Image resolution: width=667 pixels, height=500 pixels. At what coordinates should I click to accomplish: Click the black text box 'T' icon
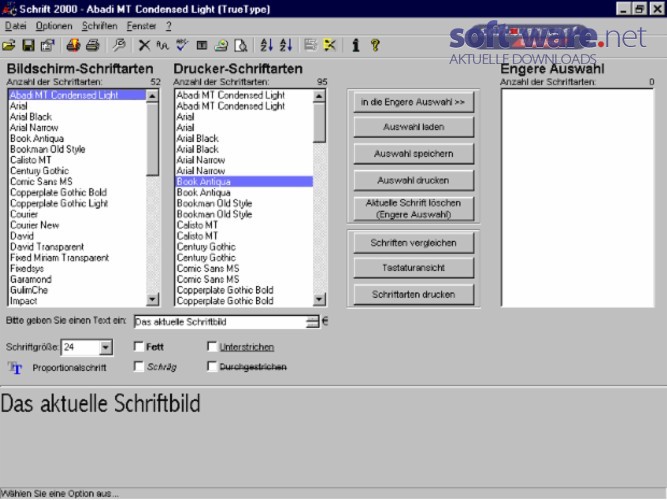(x=202, y=45)
